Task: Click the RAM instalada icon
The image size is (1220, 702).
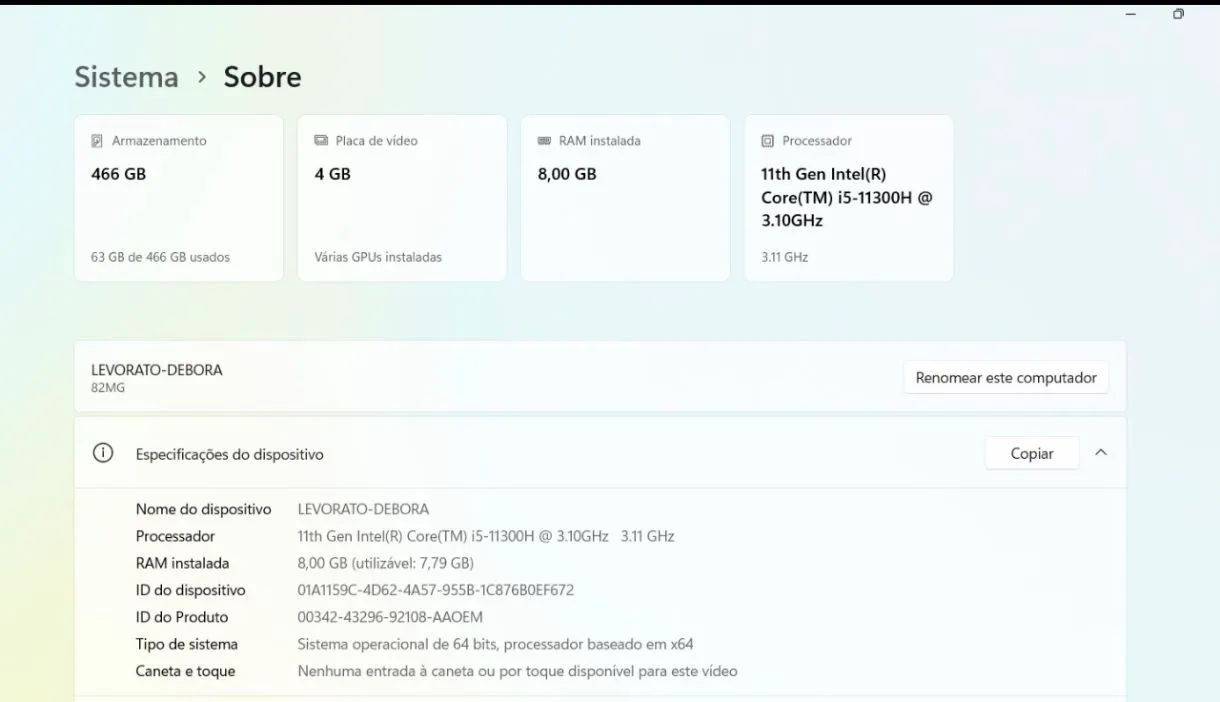Action: pos(544,141)
